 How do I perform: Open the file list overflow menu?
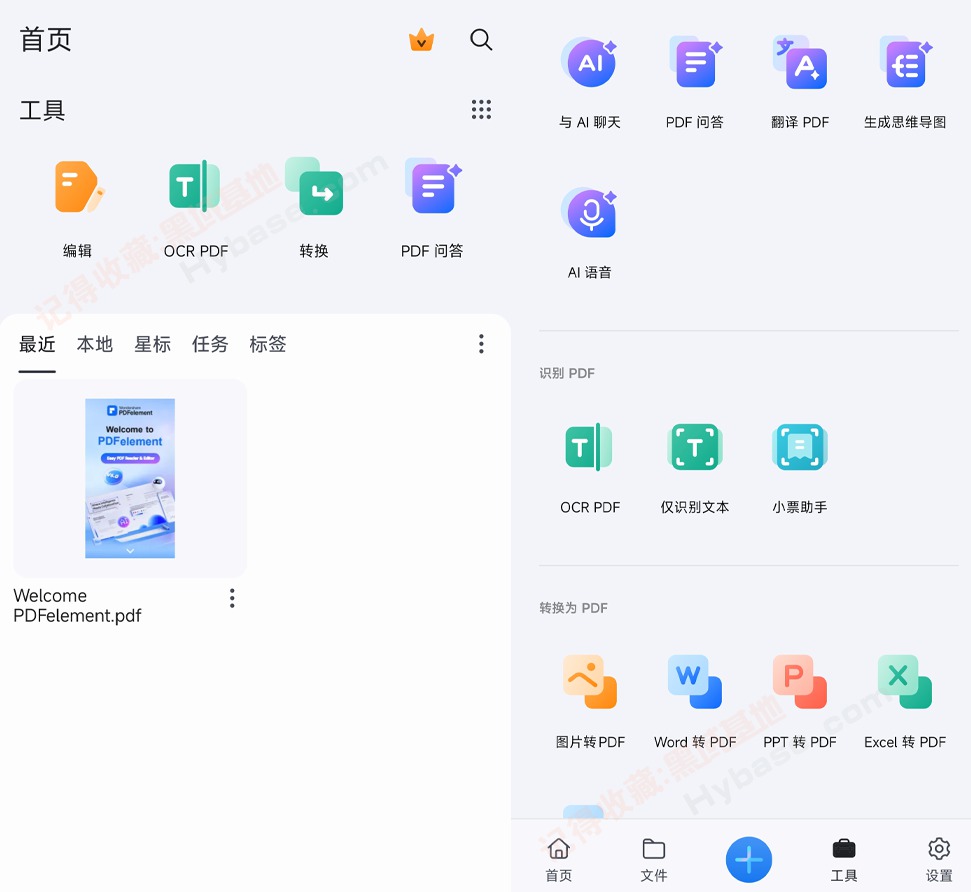point(481,344)
